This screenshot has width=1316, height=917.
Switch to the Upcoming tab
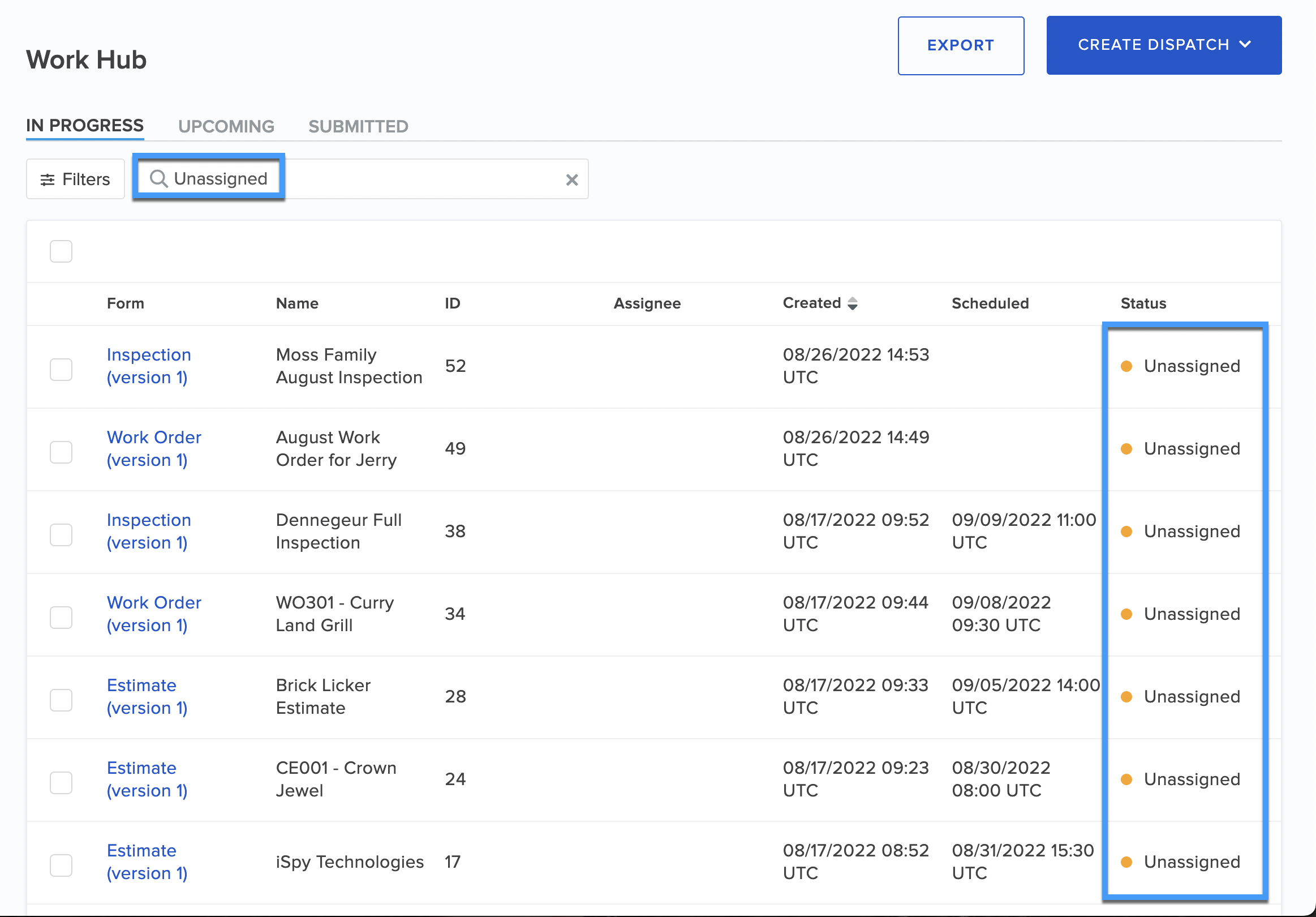tap(226, 126)
